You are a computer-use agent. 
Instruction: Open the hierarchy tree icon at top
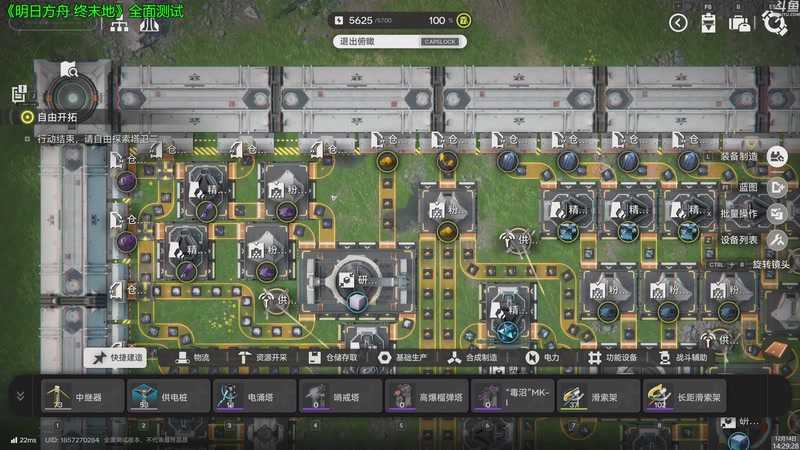(x=119, y=25)
